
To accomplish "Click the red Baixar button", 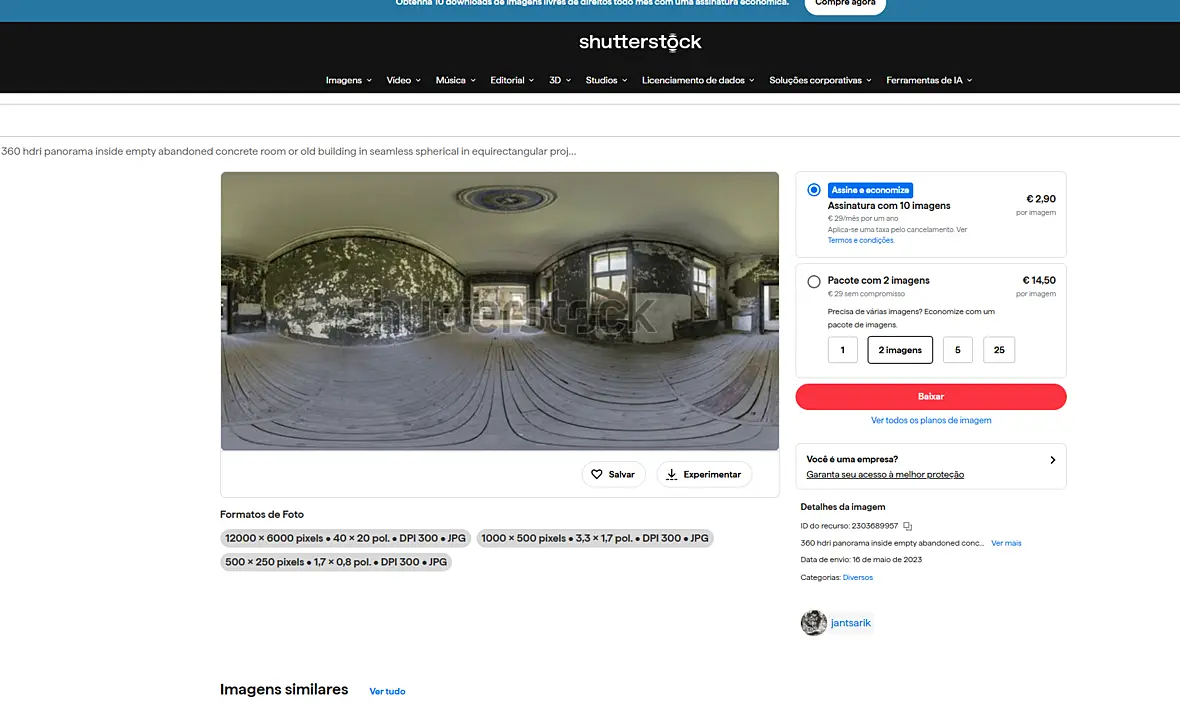I will click(x=931, y=397).
